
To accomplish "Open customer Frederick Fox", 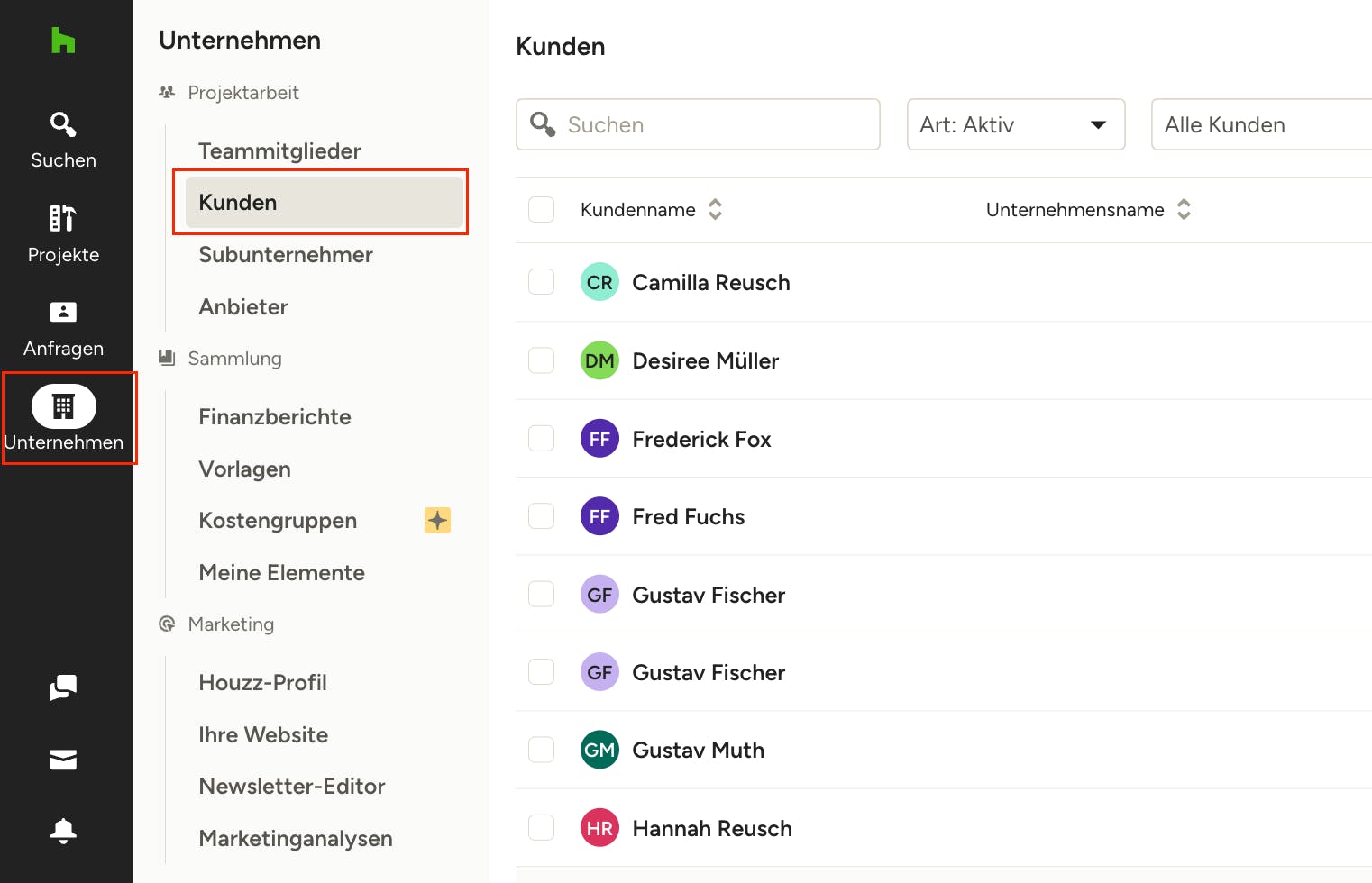I will click(x=701, y=439).
